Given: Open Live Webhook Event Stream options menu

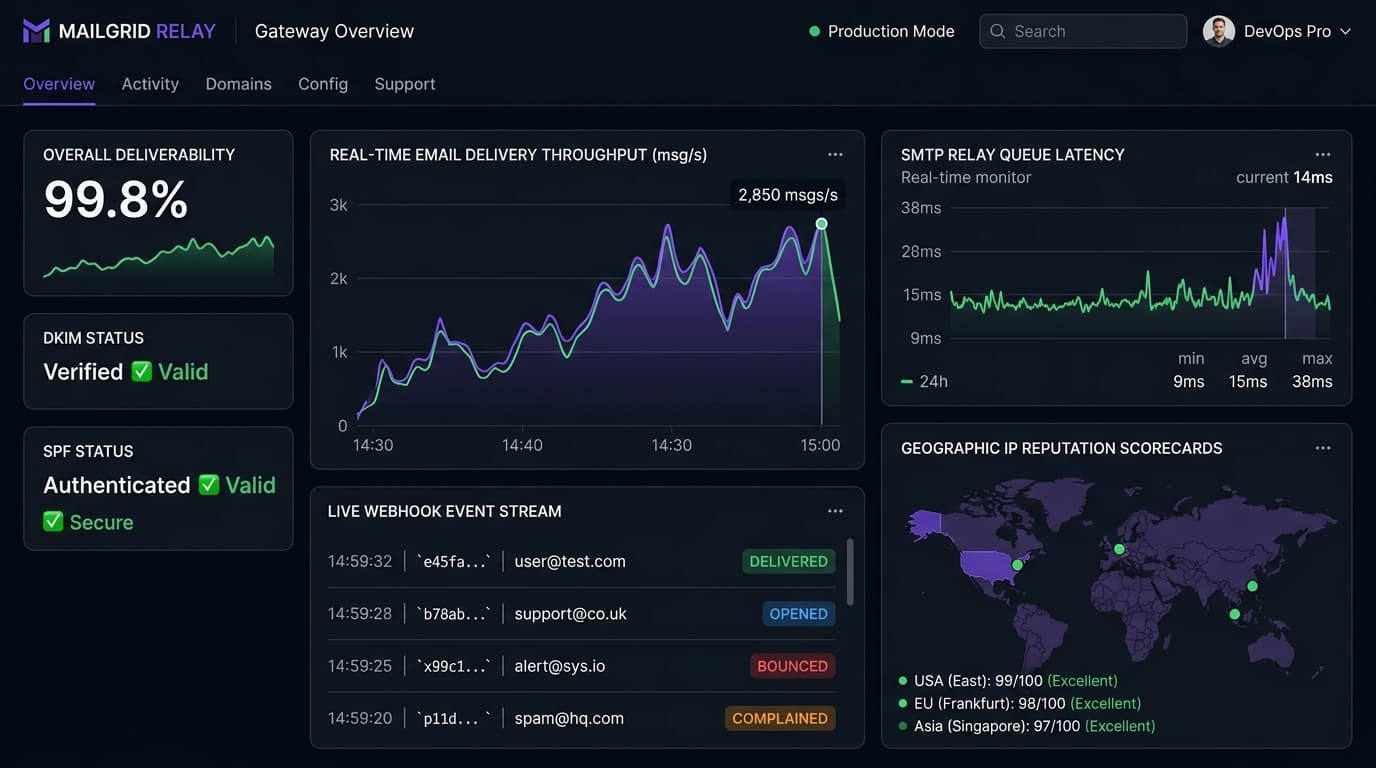Looking at the screenshot, I should click(x=835, y=511).
